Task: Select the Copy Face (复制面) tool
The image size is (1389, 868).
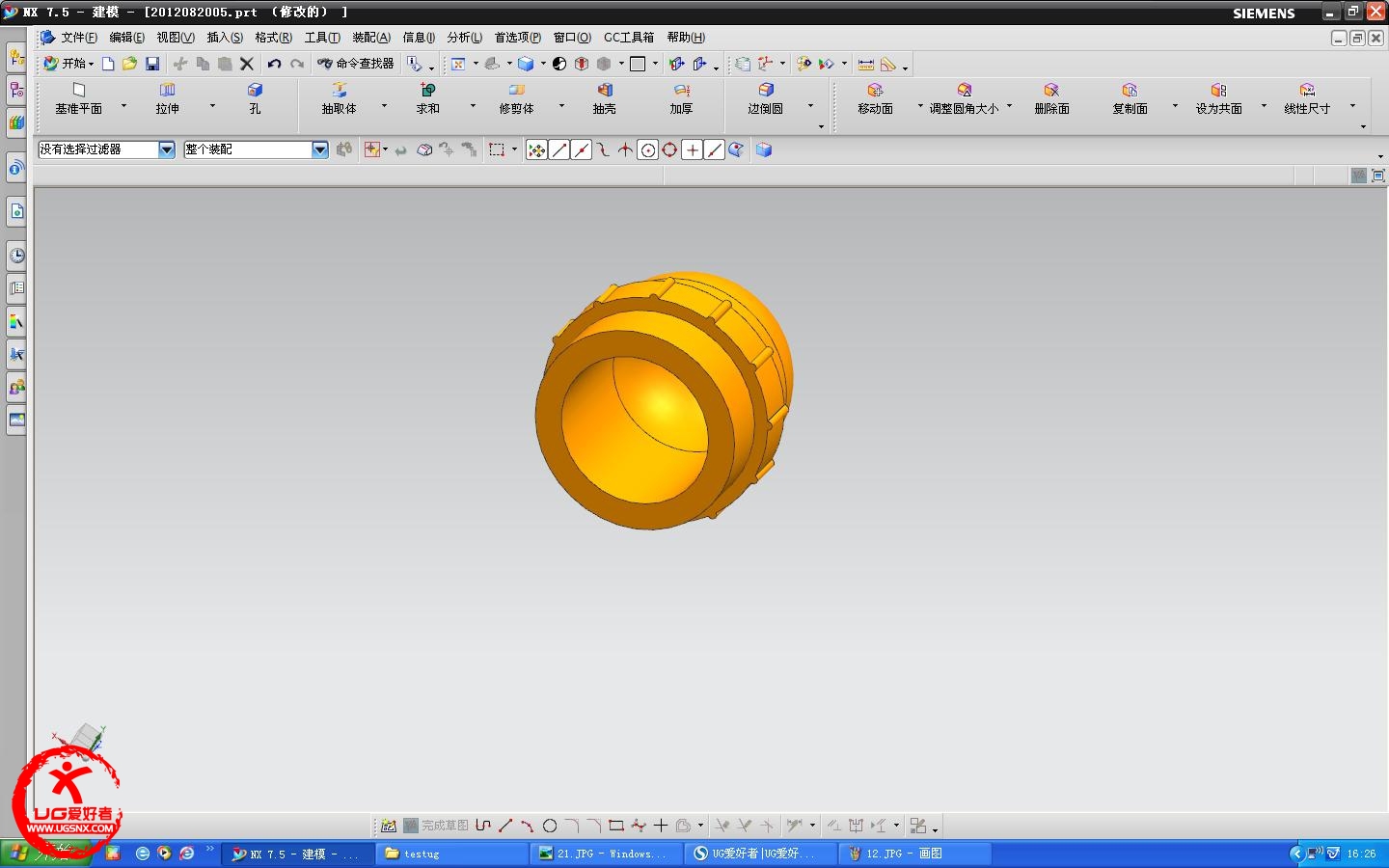Action: [x=1130, y=99]
